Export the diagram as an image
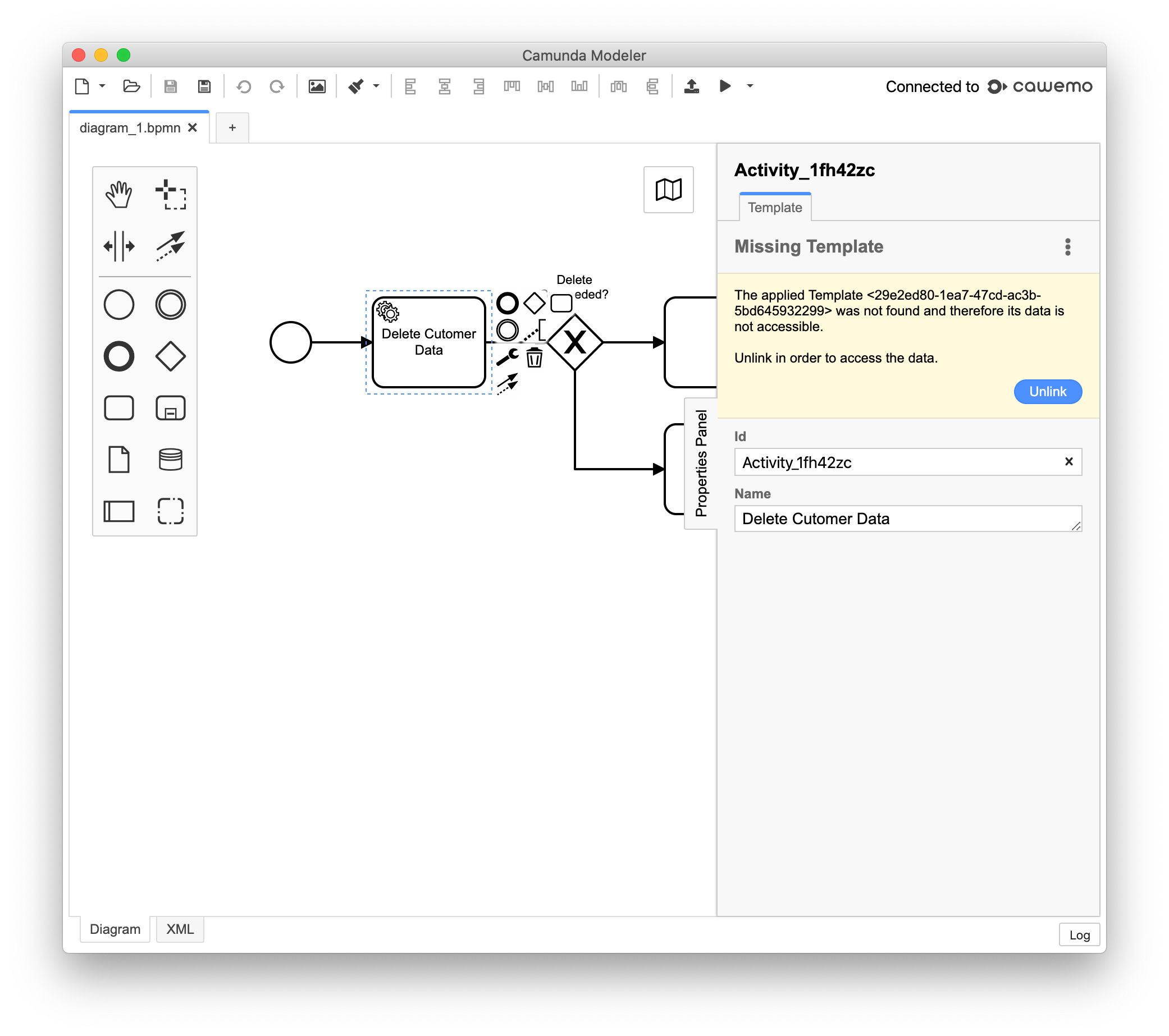 pyautogui.click(x=317, y=86)
